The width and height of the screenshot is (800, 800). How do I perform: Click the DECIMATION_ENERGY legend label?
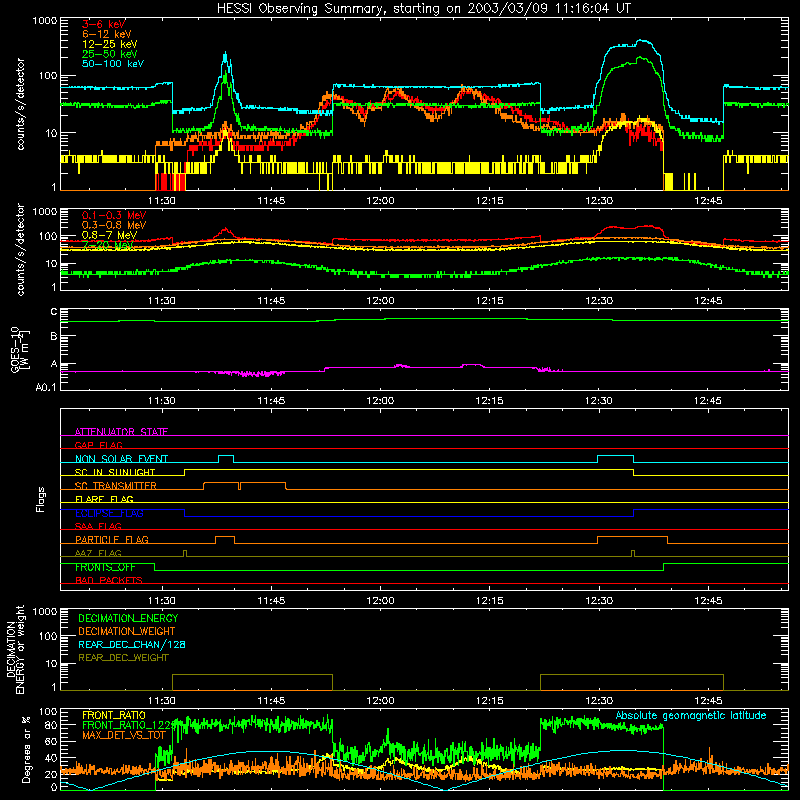click(x=128, y=618)
